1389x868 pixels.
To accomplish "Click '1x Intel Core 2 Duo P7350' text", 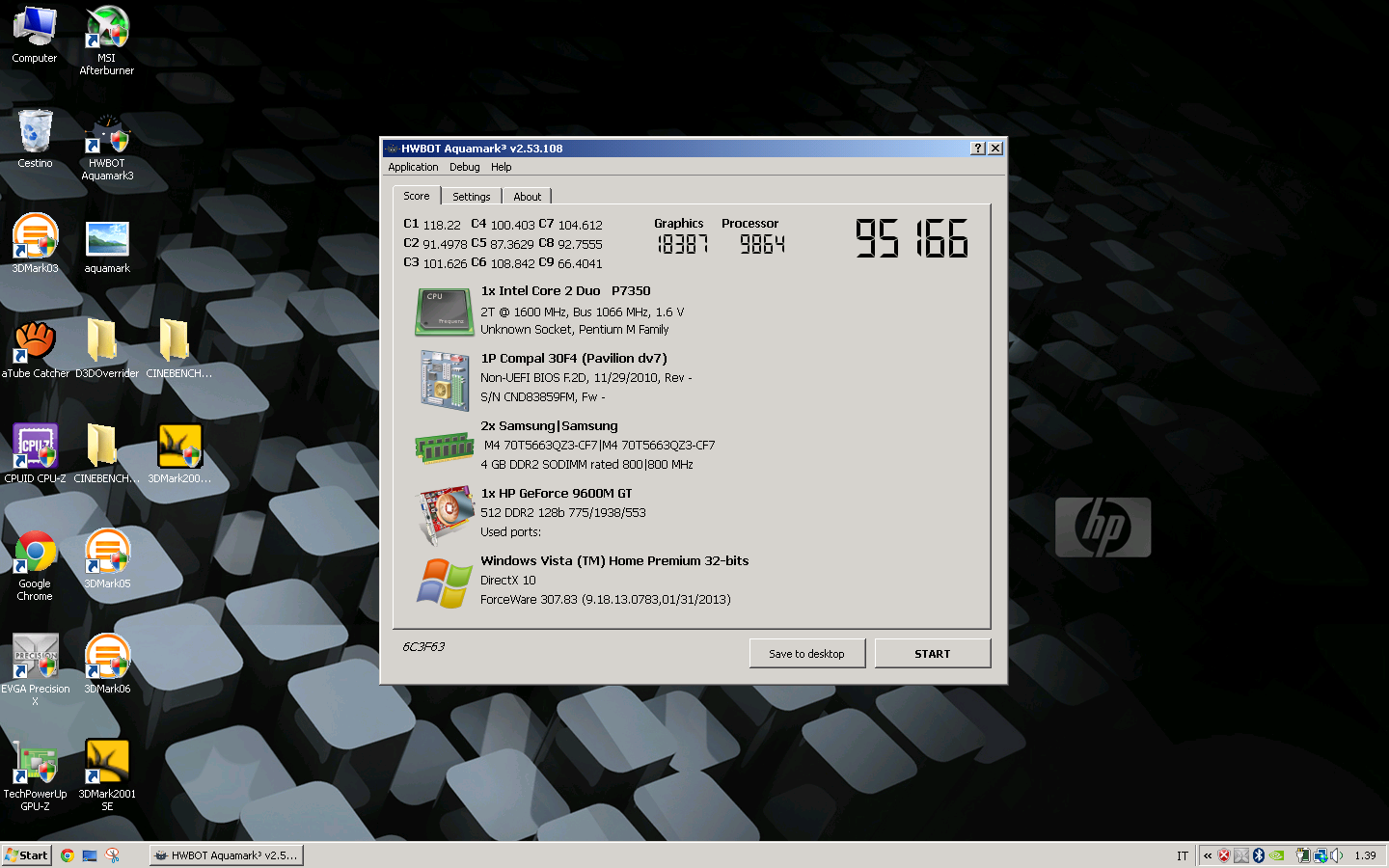I will click(x=565, y=291).
